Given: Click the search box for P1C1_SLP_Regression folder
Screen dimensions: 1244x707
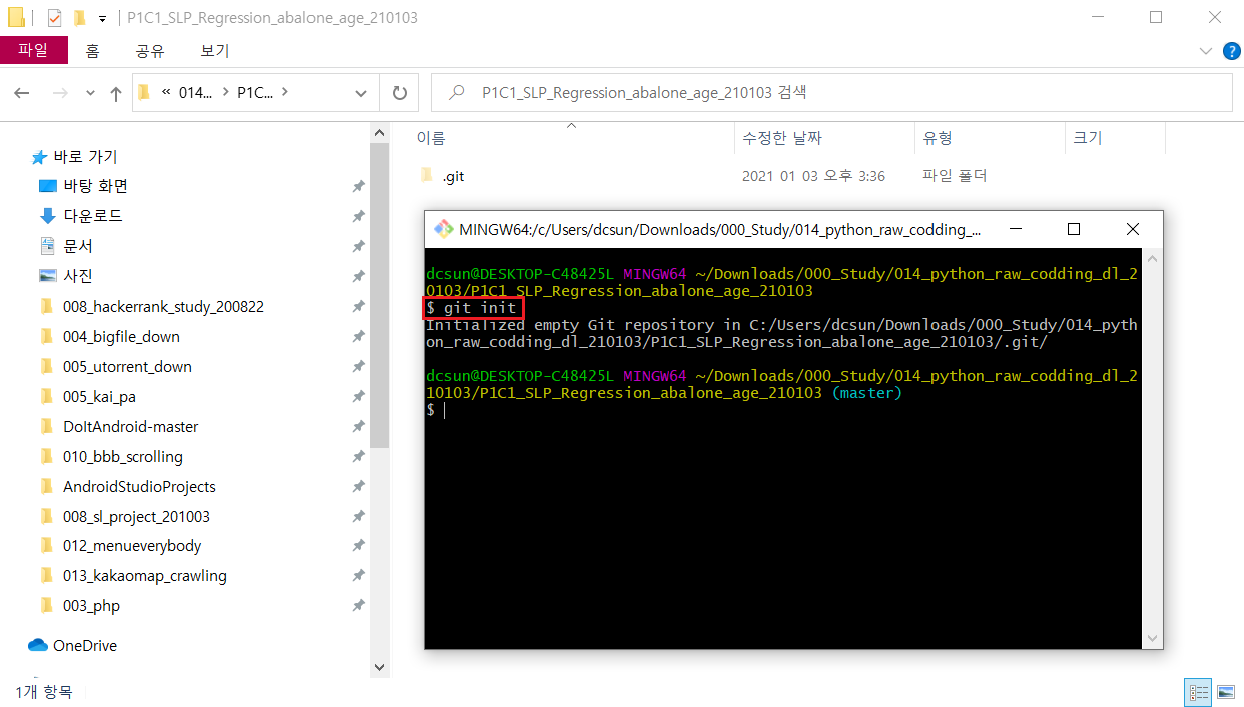Looking at the screenshot, I should [x=831, y=92].
